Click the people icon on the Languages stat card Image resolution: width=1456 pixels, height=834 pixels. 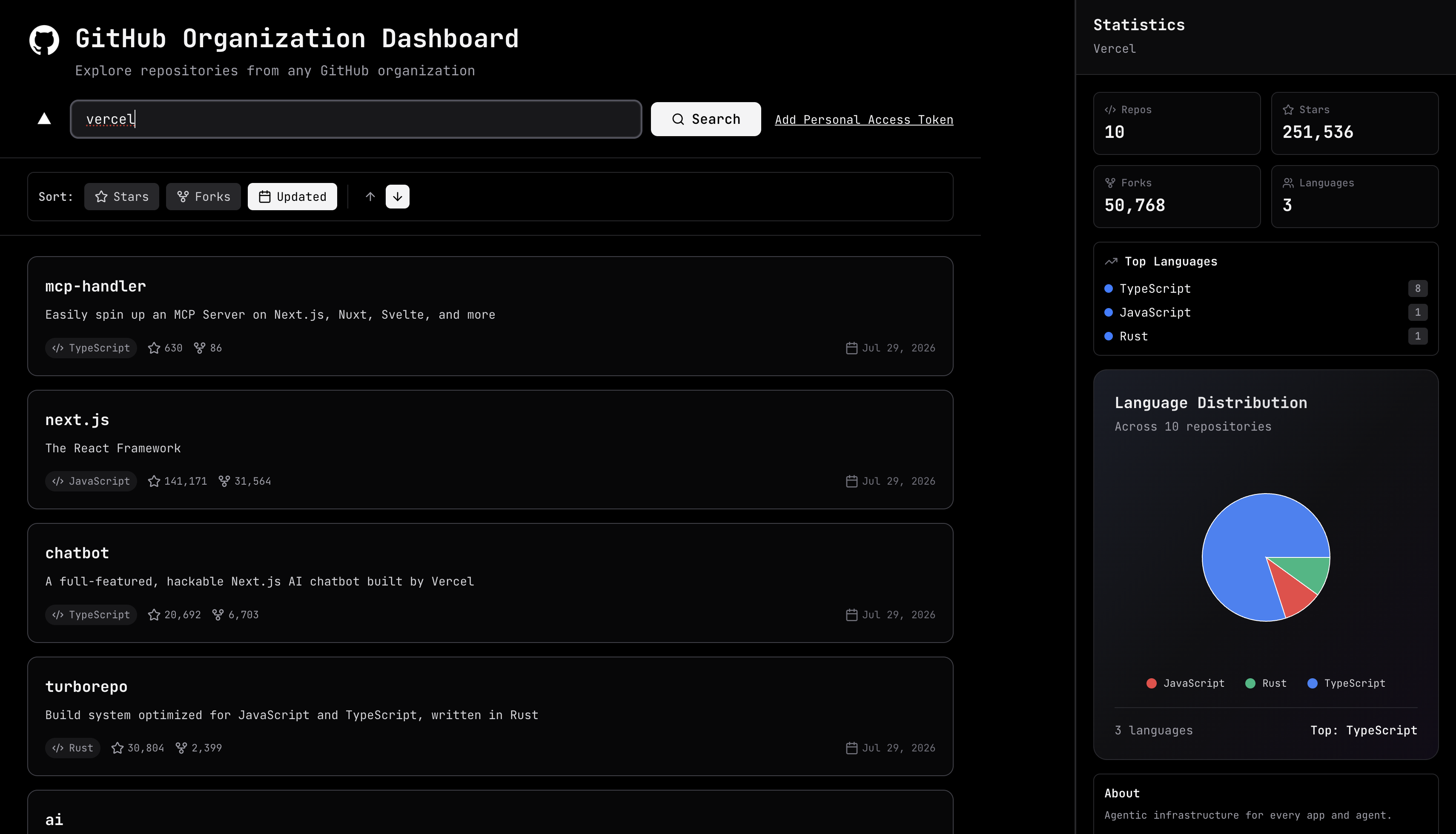pyautogui.click(x=1288, y=183)
